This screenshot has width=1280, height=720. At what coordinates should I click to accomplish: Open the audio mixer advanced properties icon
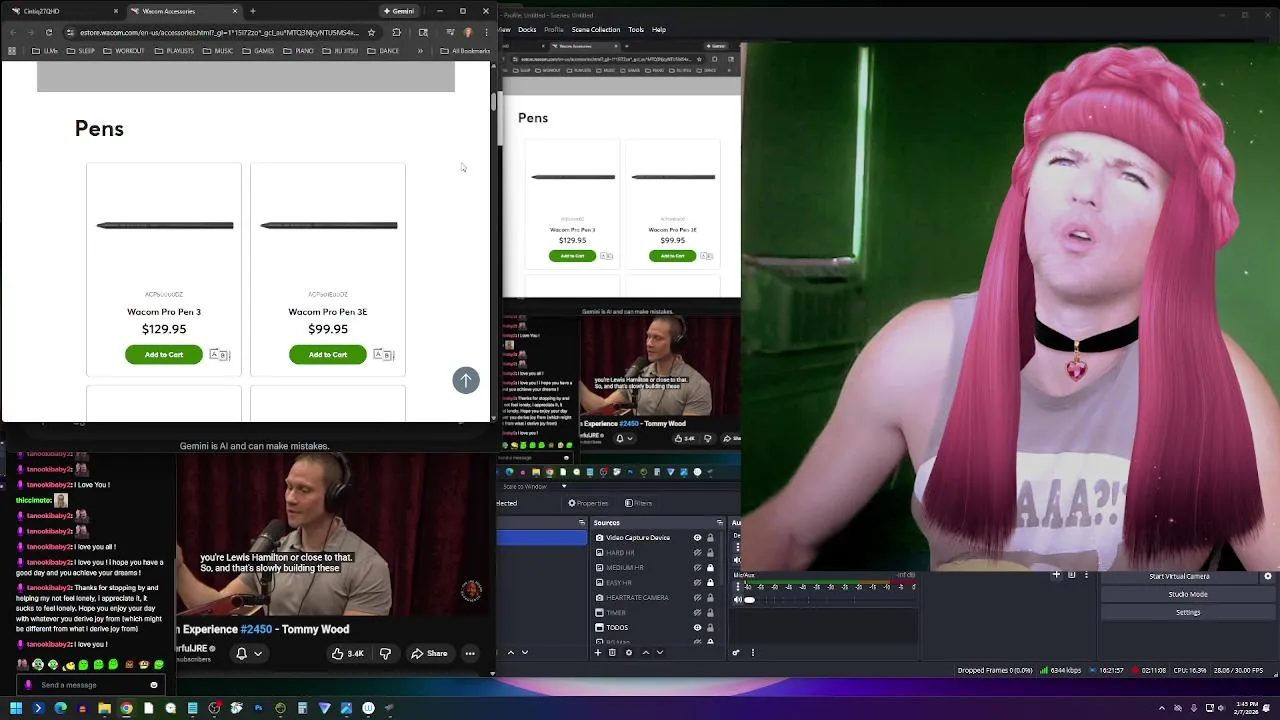coord(736,653)
